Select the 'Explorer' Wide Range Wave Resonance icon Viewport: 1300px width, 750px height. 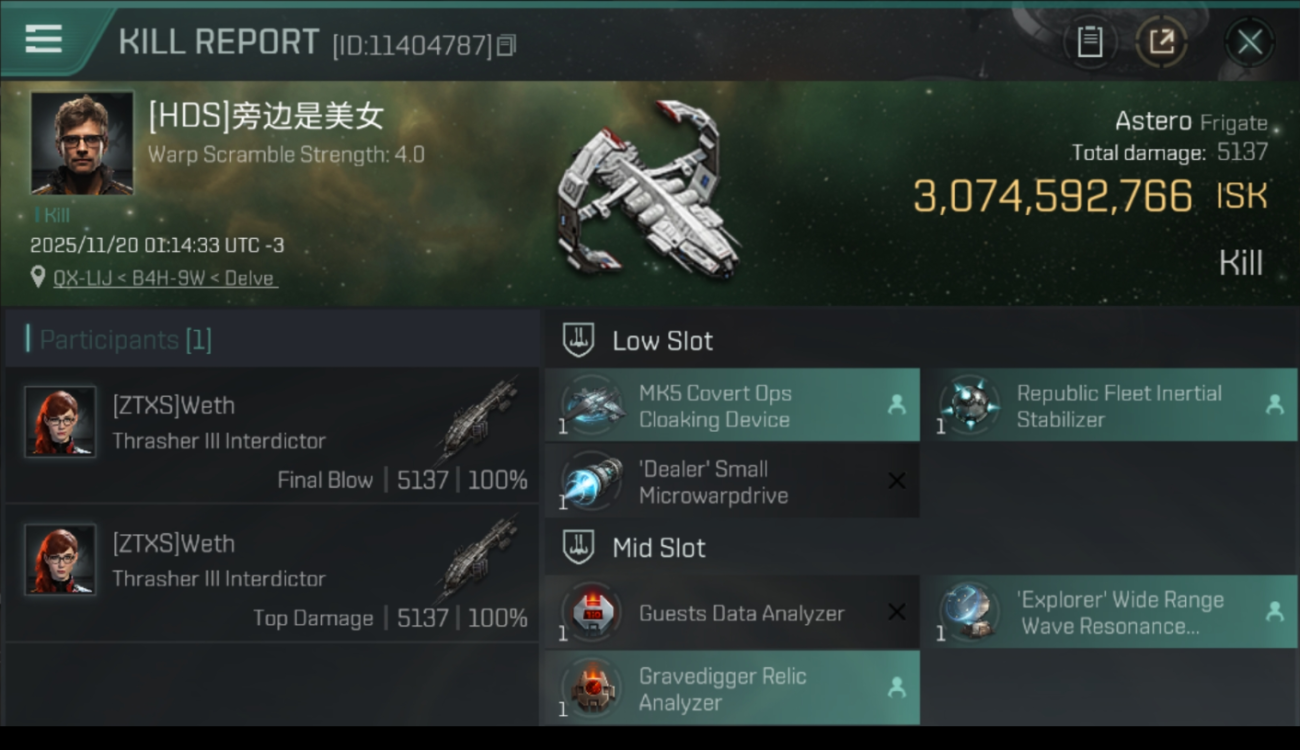click(969, 612)
